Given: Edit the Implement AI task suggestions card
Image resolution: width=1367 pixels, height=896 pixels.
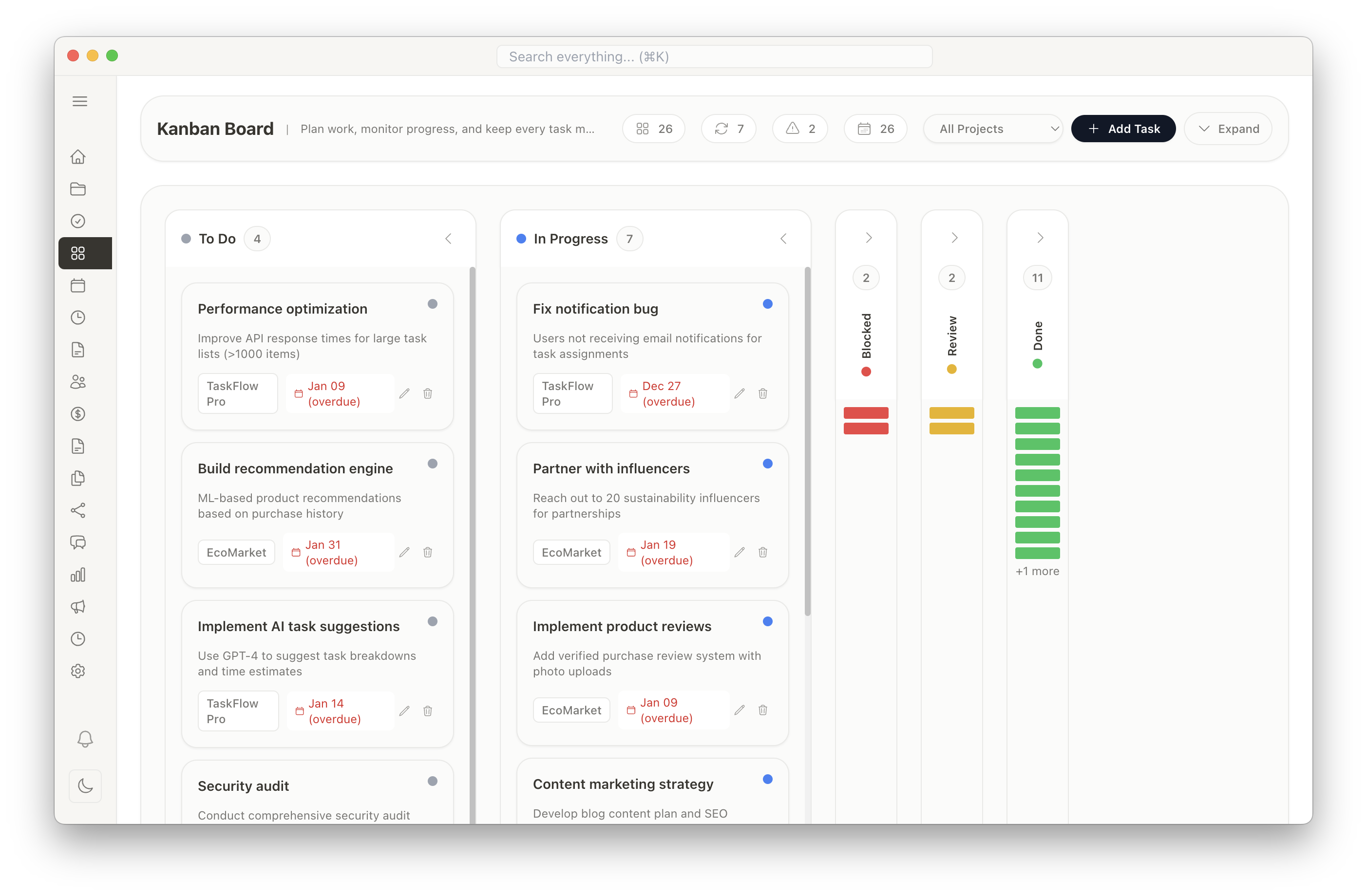Looking at the screenshot, I should tap(404, 710).
